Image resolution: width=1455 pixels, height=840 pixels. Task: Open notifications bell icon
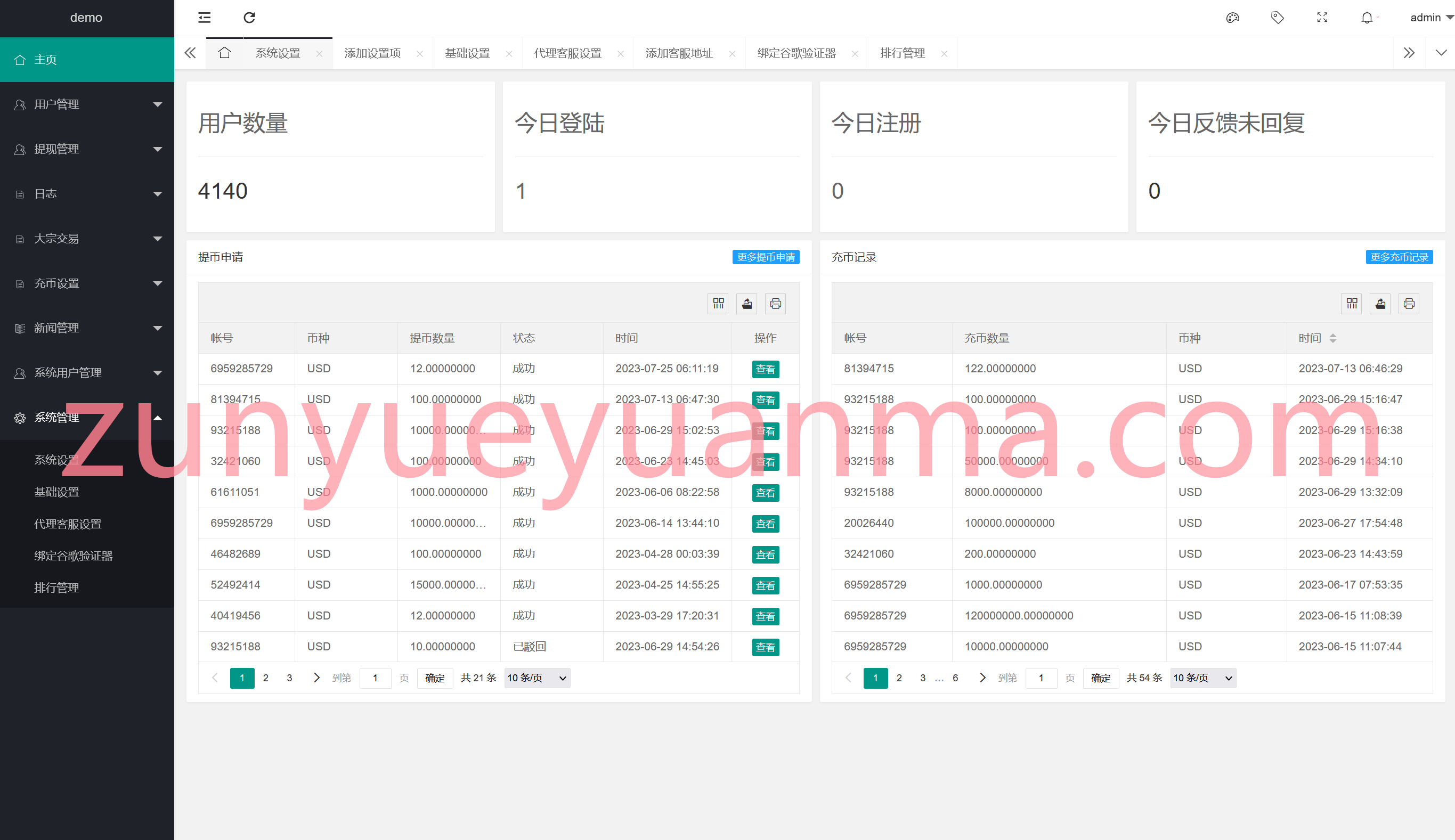[x=1367, y=18]
